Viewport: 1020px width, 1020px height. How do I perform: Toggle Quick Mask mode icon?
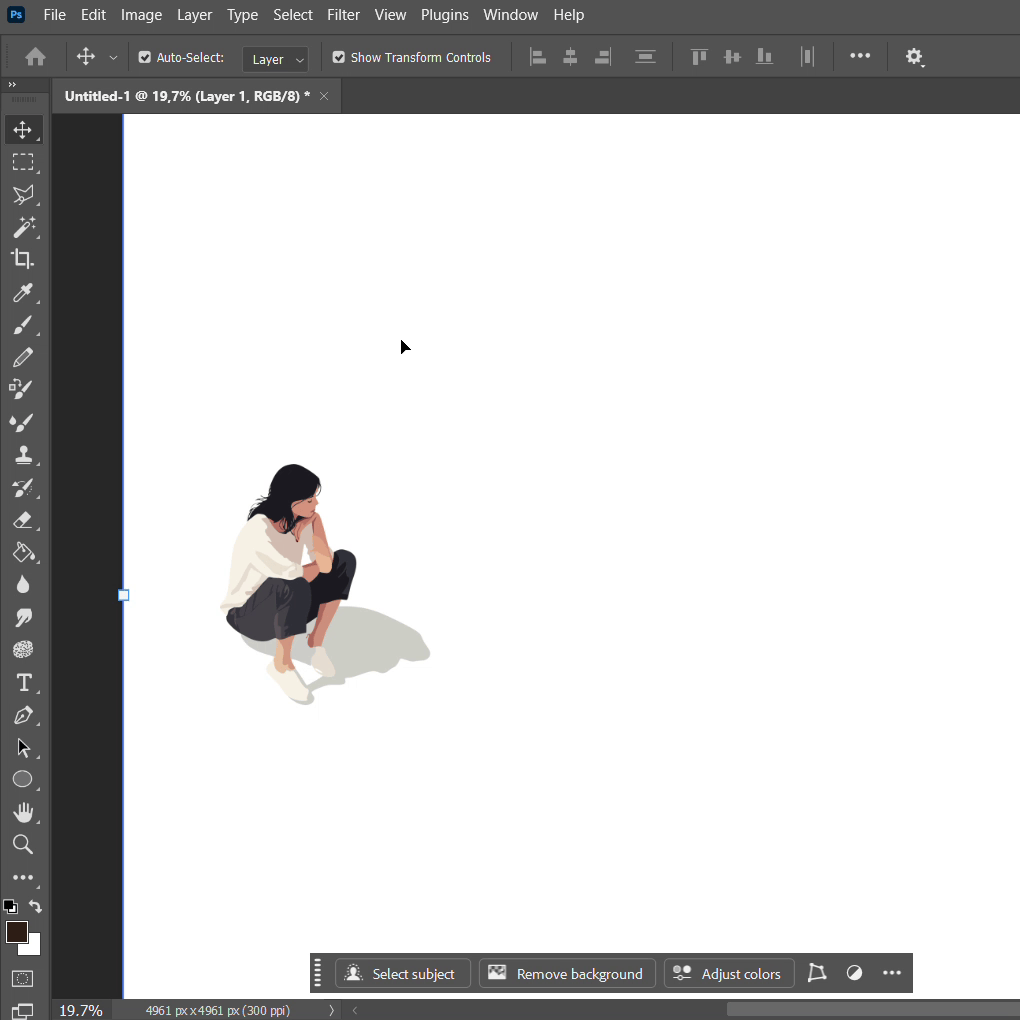22,978
